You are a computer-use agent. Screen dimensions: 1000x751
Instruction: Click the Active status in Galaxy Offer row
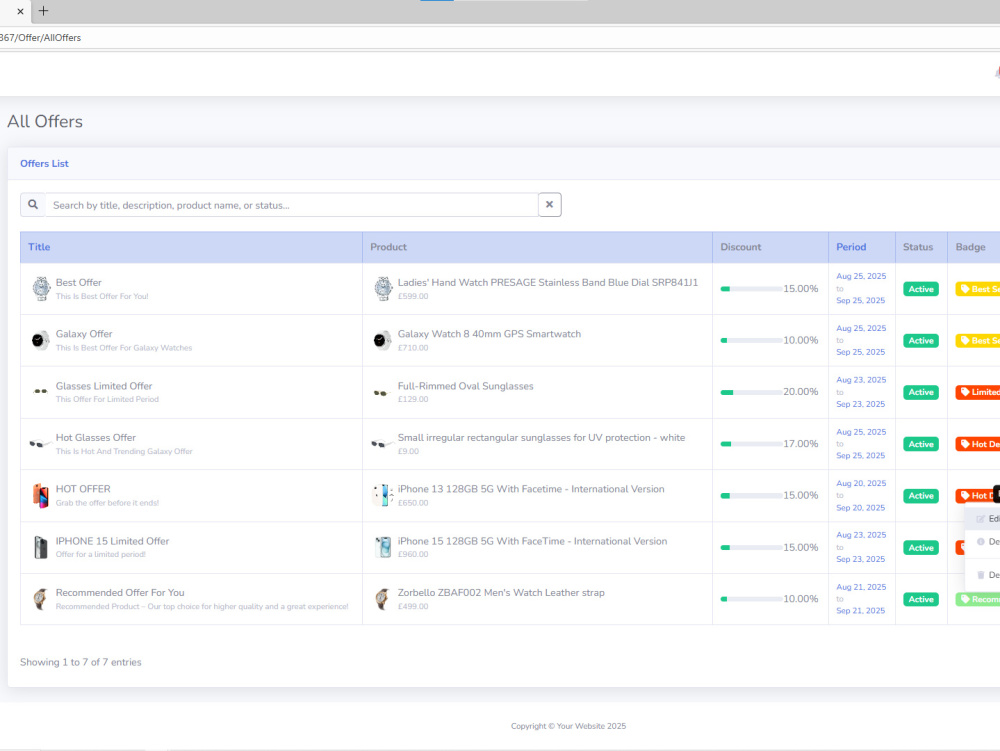(921, 340)
